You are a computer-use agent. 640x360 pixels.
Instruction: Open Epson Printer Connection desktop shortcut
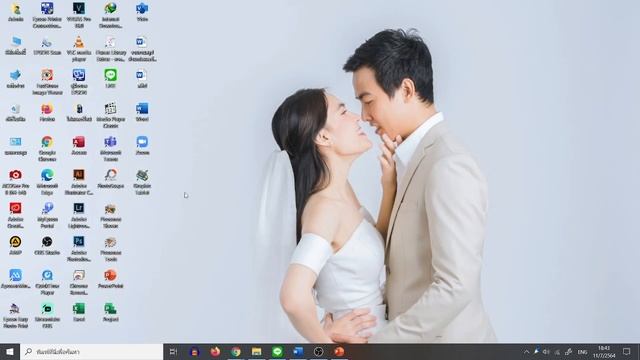coord(47,14)
